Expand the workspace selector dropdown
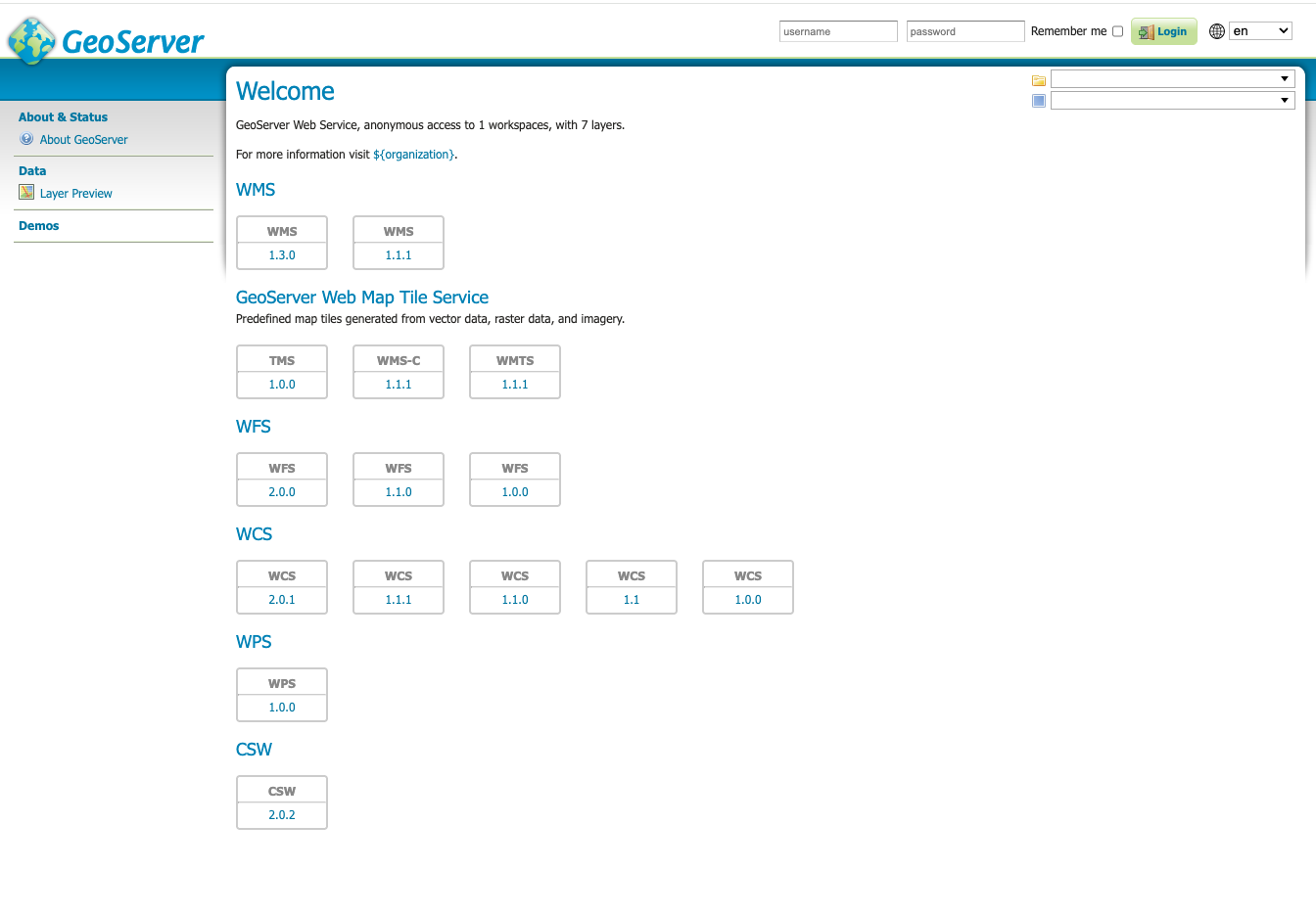 1172,79
